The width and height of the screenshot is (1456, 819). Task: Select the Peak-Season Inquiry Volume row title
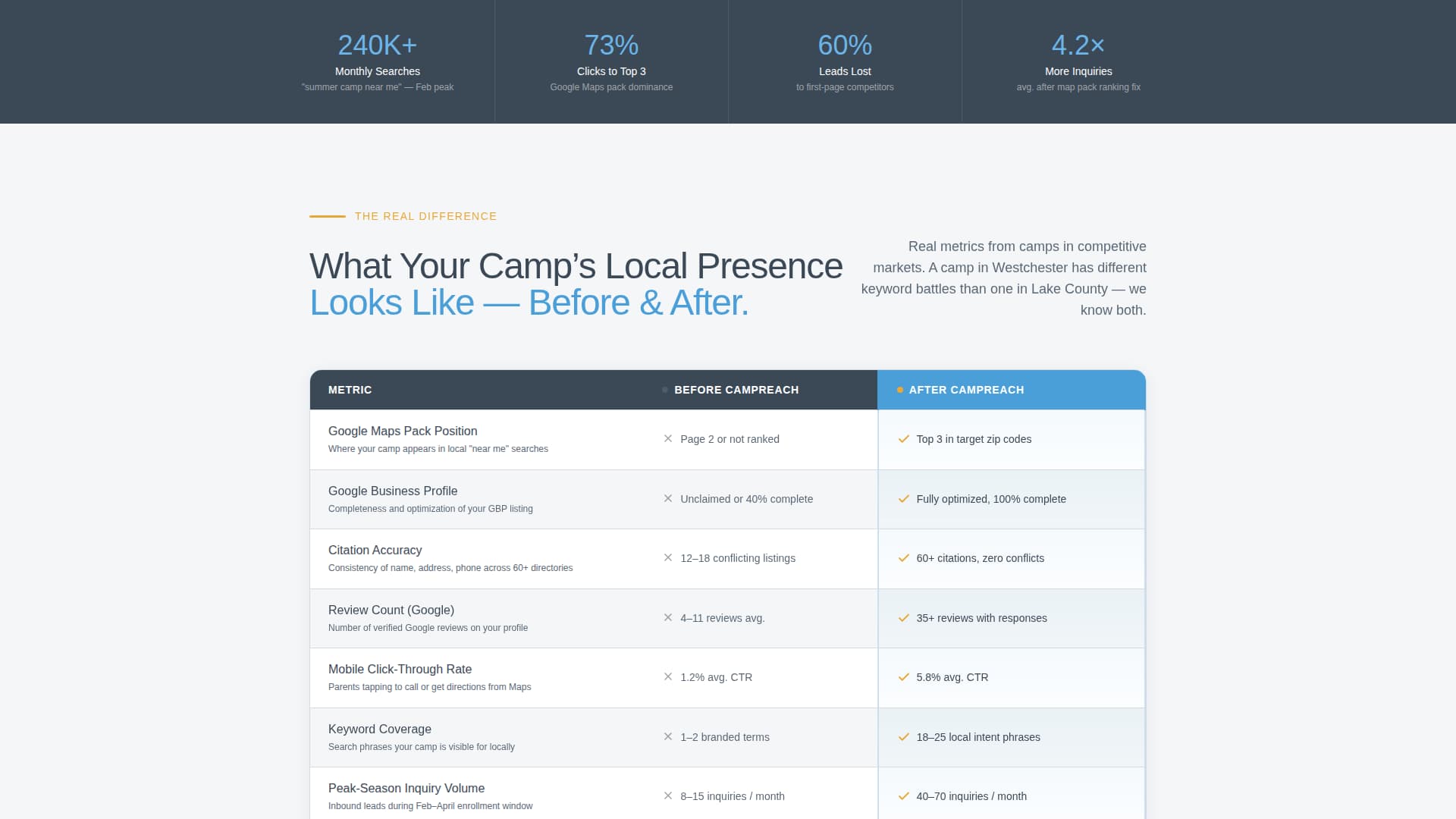pyautogui.click(x=406, y=788)
